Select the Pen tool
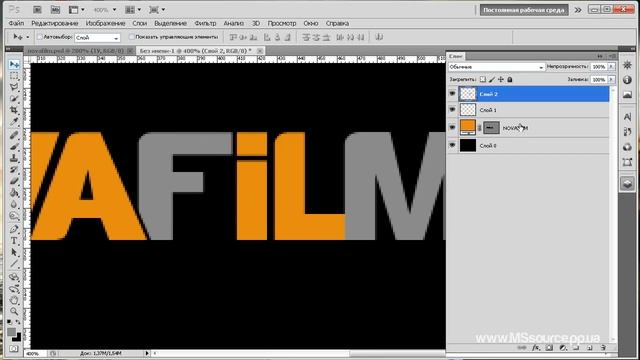Screen dimensions: 640x360 point(14,229)
